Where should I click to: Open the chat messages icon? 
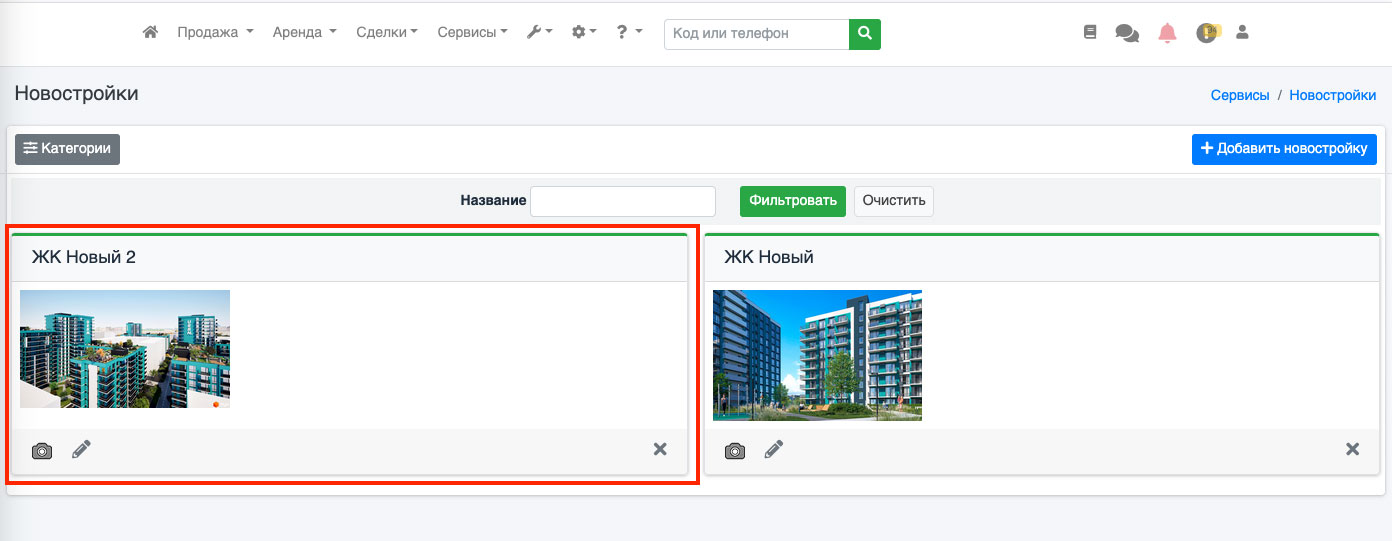[x=1127, y=33]
